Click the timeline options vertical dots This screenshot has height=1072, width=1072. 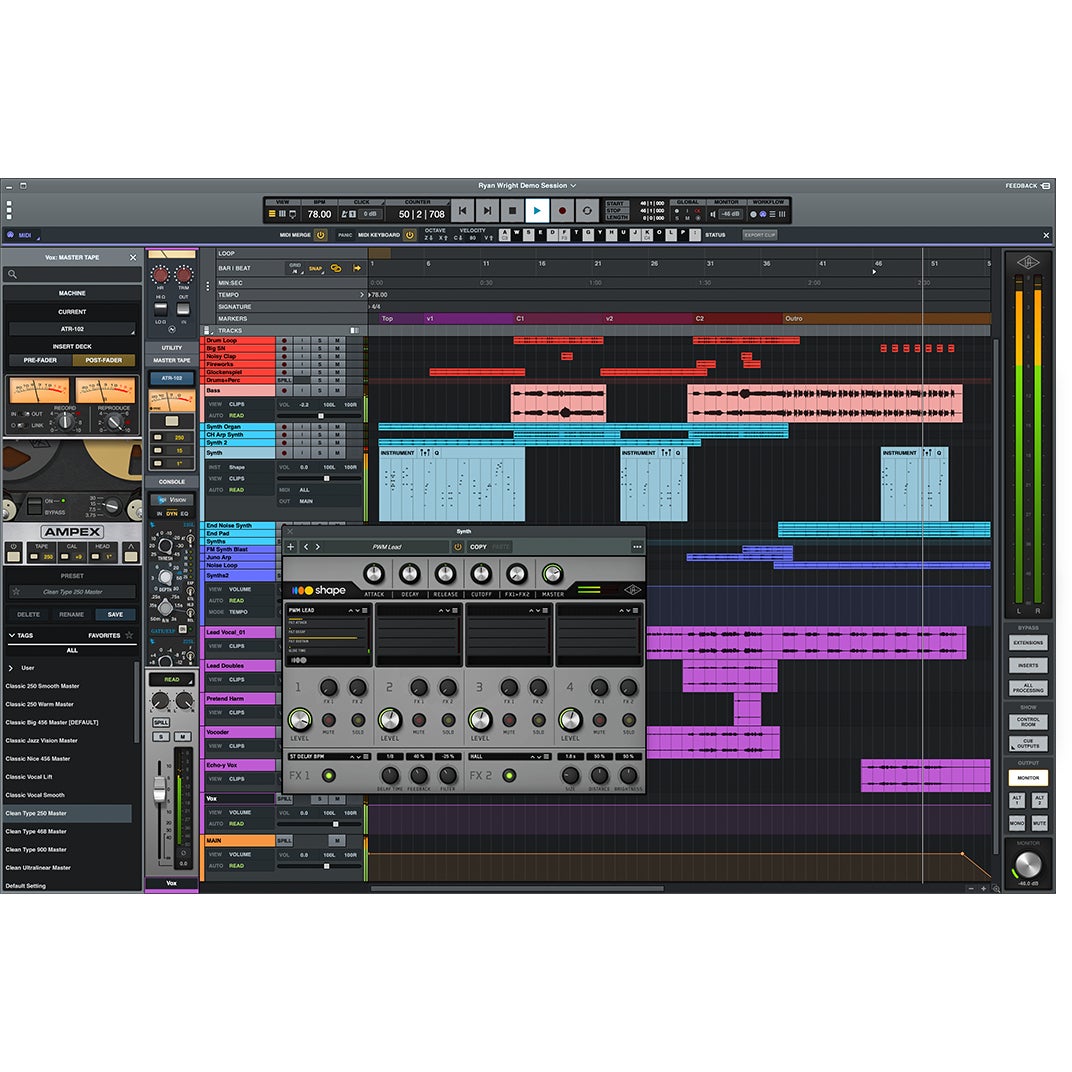(x=208, y=285)
